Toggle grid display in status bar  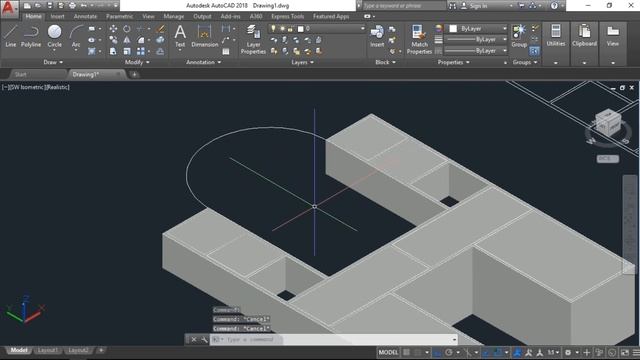point(407,352)
